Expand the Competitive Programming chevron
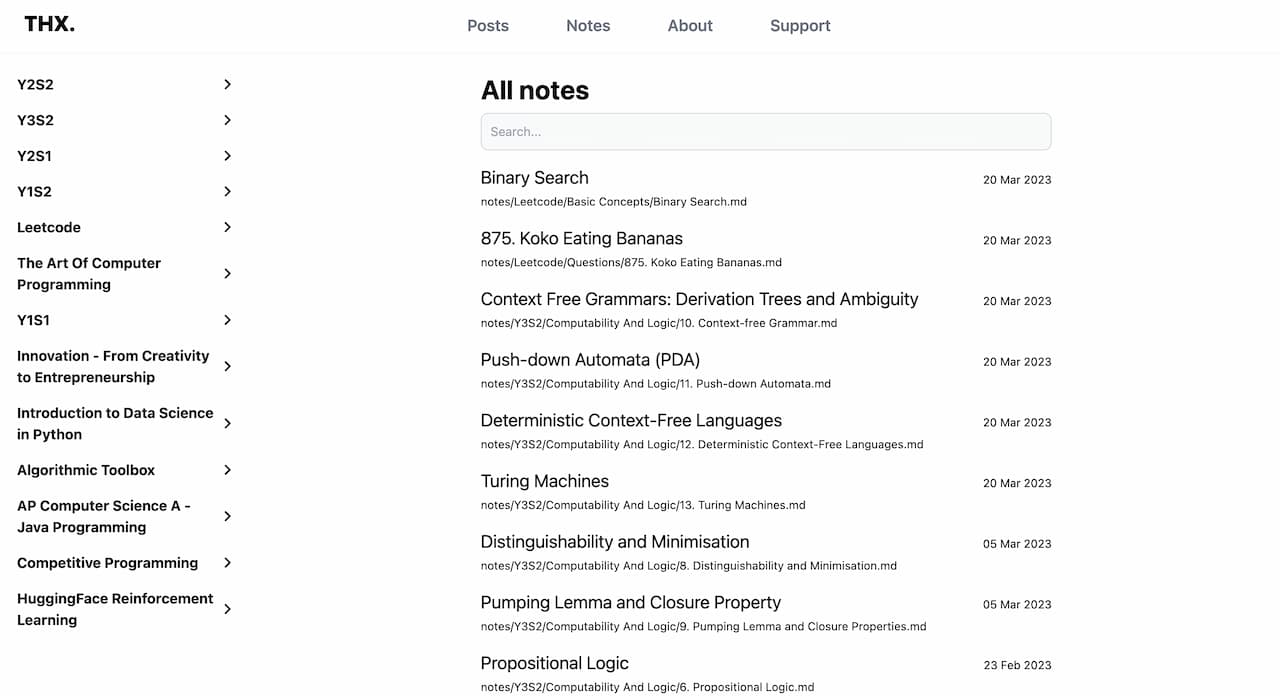This screenshot has width=1280, height=696. pyautogui.click(x=227, y=563)
